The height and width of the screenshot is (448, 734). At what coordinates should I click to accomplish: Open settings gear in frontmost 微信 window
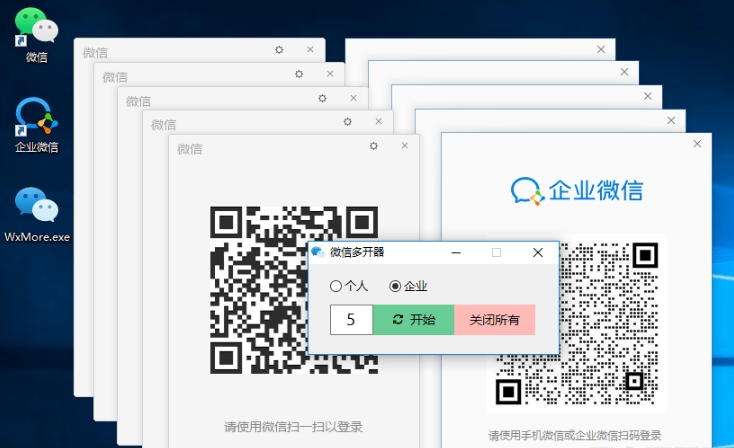pos(374,146)
